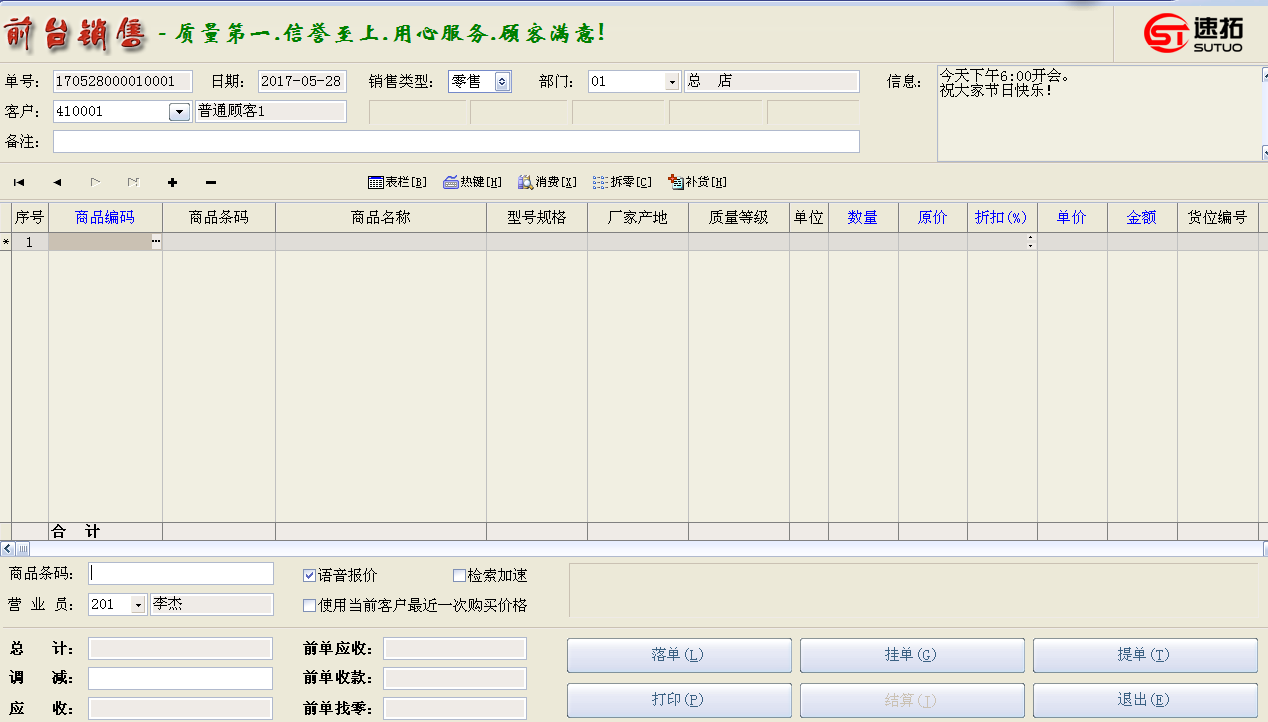Open 热键[H] hotkey list
Screen dimensions: 1268x722
pyautogui.click(x=472, y=182)
